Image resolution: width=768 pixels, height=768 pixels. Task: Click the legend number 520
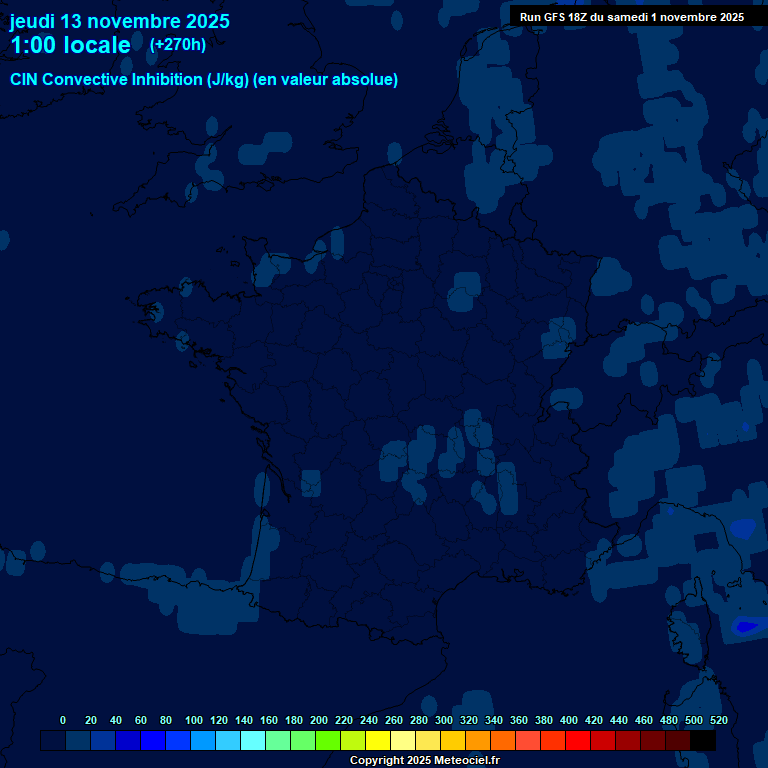click(719, 720)
